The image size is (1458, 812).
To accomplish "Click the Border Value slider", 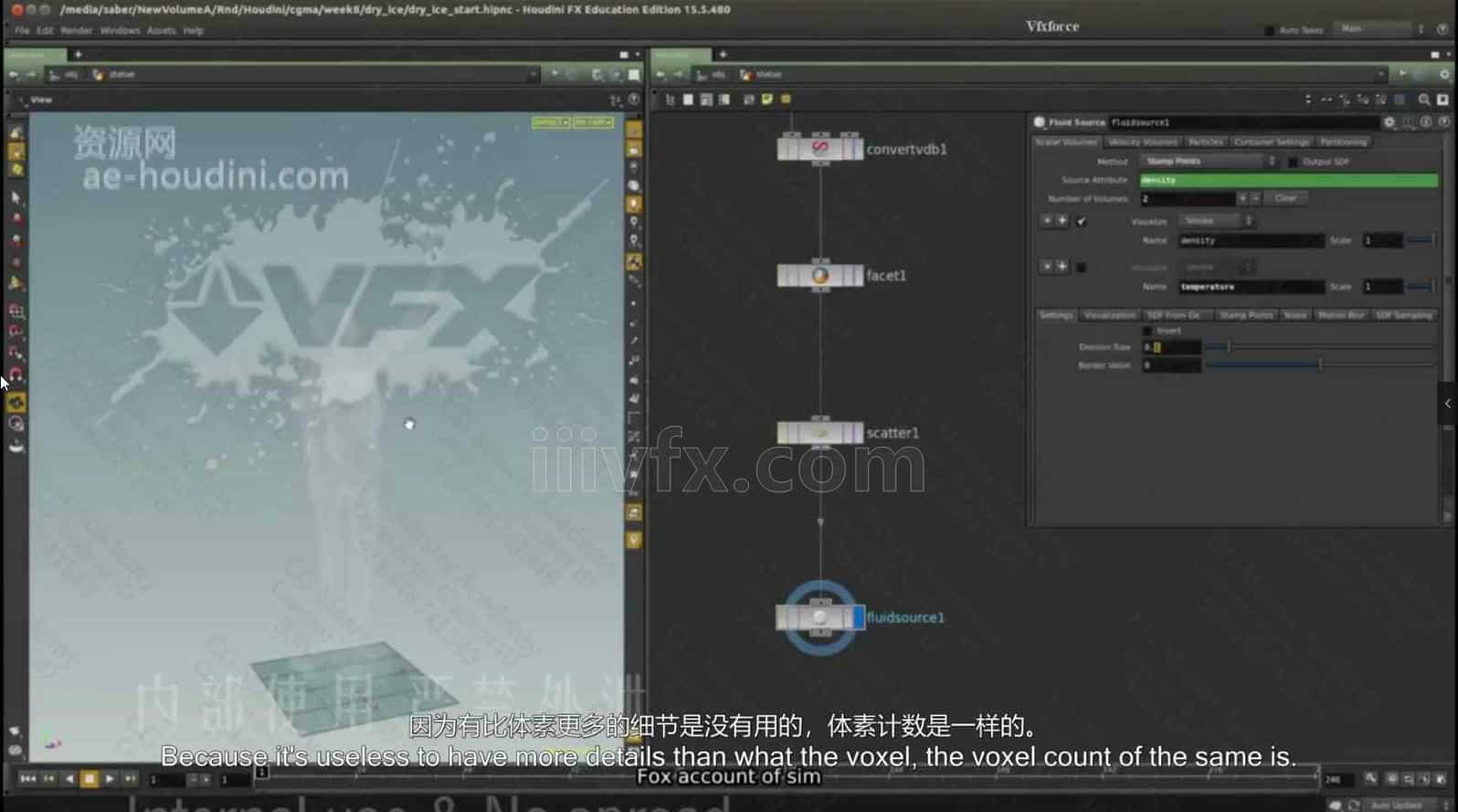I will click(1320, 365).
